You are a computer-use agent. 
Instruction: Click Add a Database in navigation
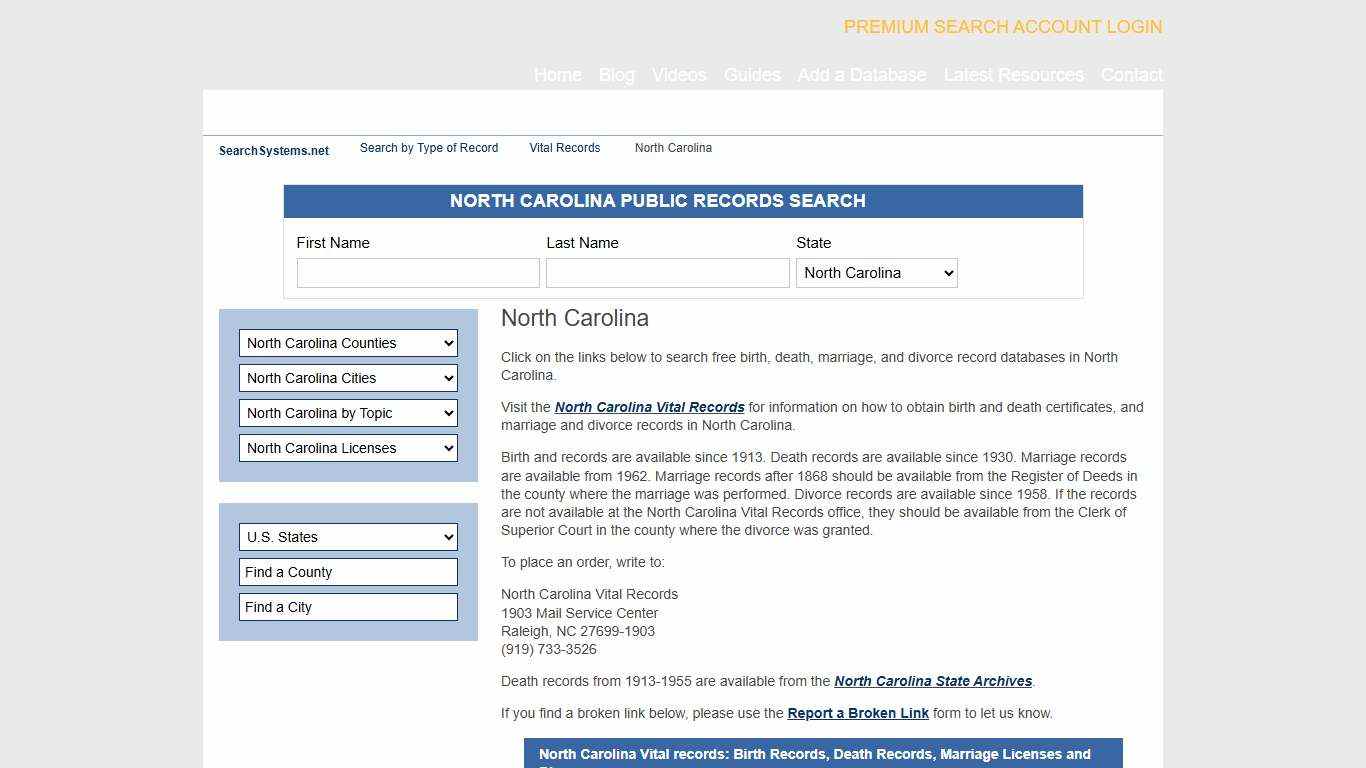(x=862, y=75)
